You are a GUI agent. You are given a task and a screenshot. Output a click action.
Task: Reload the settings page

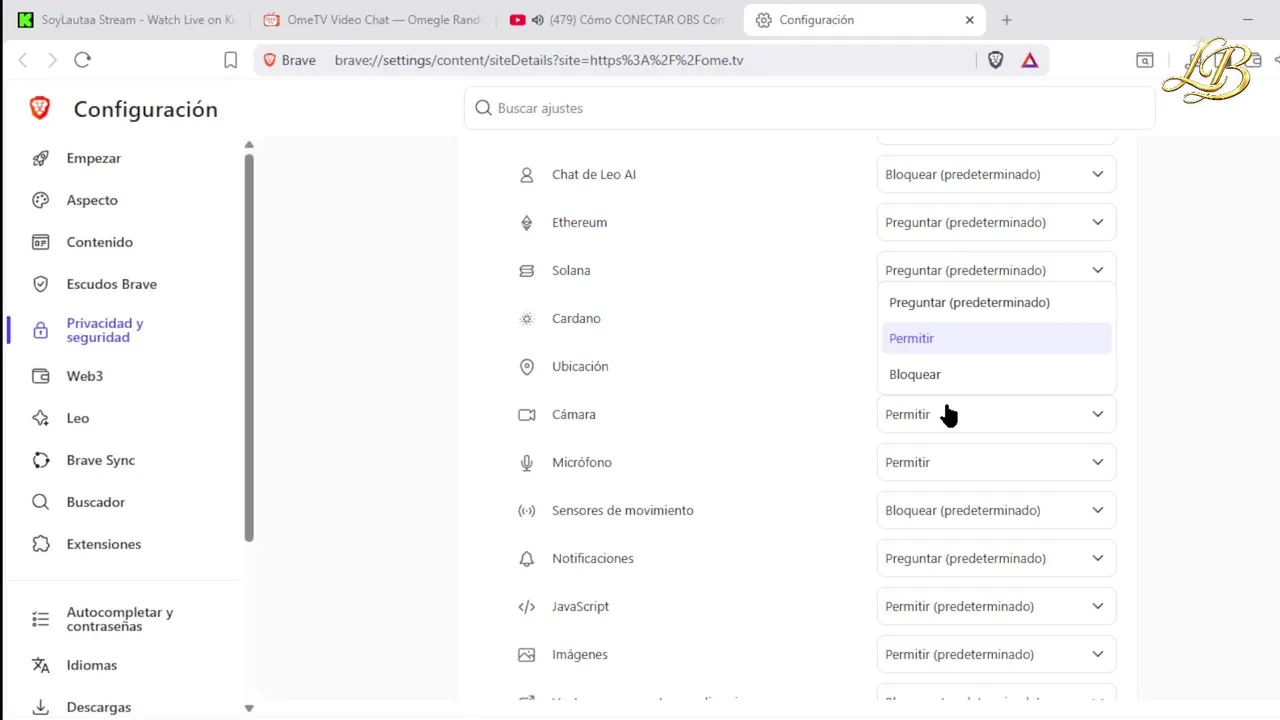[x=83, y=60]
